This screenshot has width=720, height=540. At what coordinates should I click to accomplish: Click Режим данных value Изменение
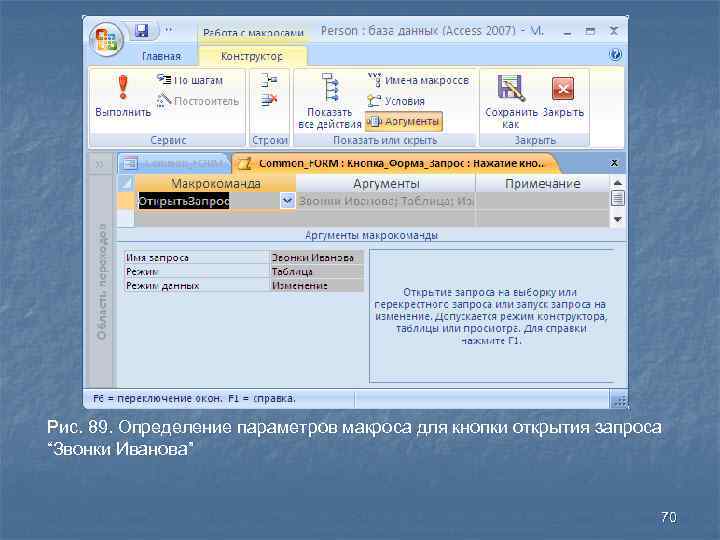point(317,285)
